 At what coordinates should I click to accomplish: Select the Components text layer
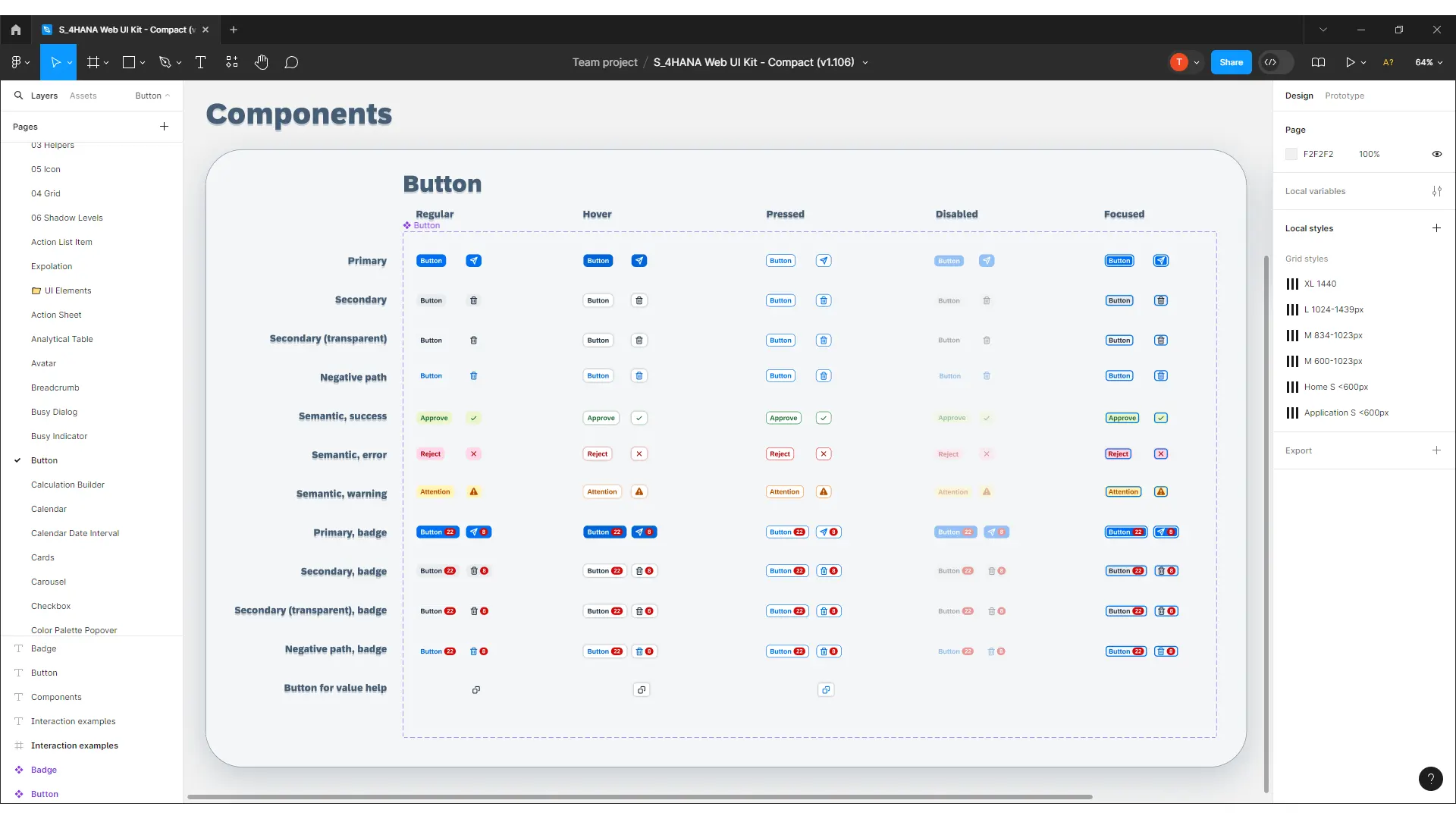56,697
